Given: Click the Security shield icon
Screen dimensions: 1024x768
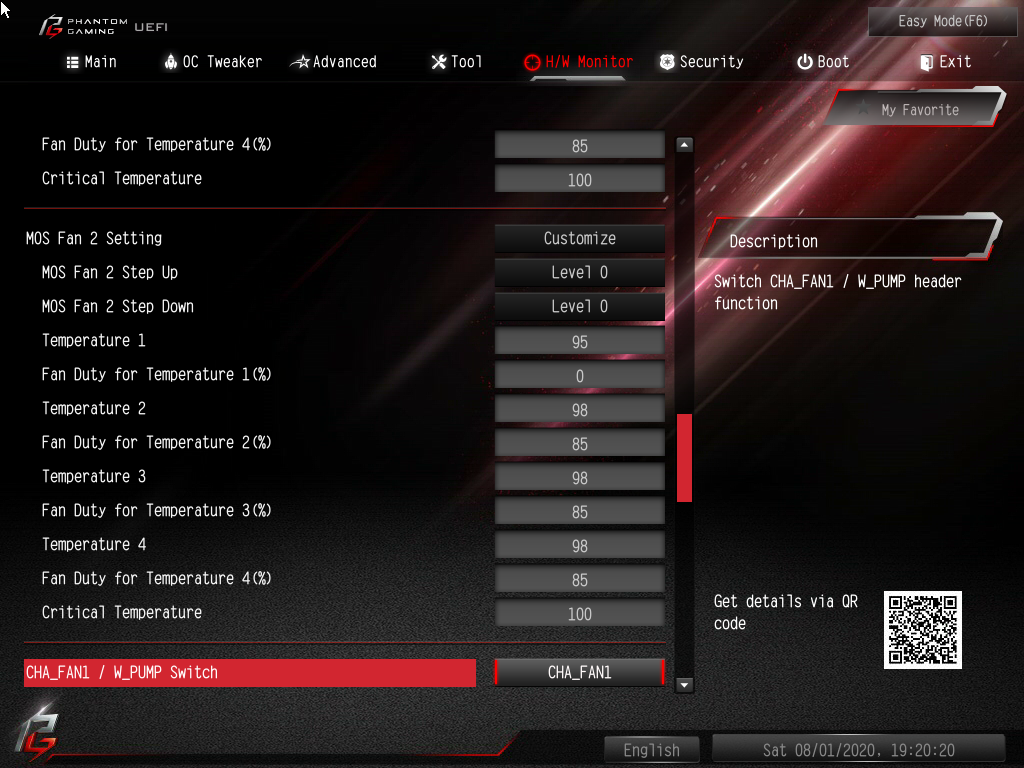Looking at the screenshot, I should [x=667, y=62].
